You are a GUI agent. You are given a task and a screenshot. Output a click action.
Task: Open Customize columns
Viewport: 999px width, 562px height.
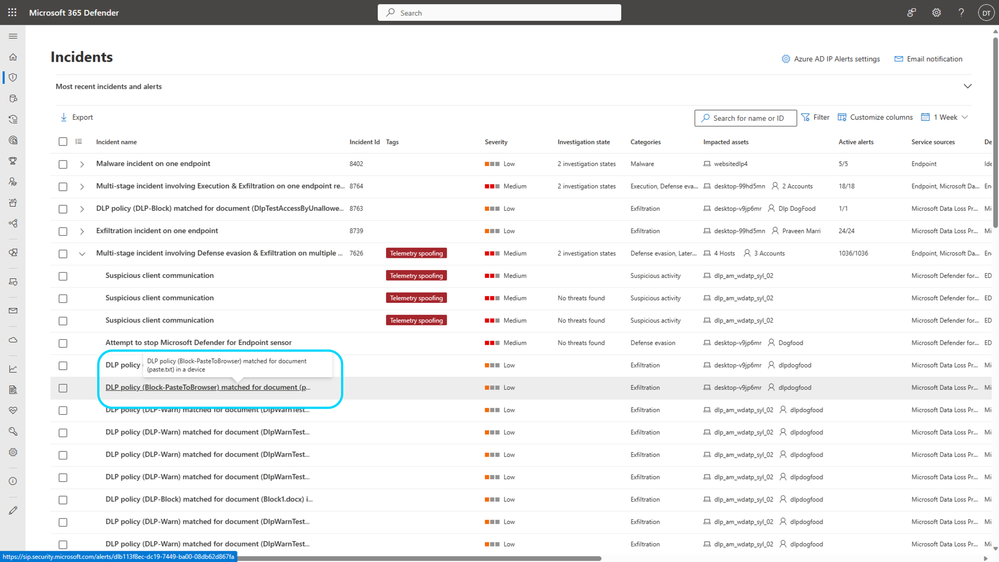(x=875, y=117)
